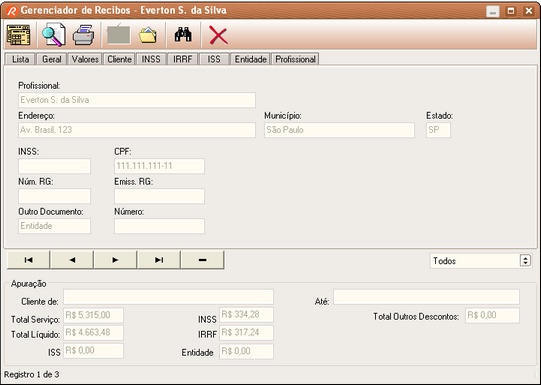This screenshot has width=541, height=385.
Task: Open print preview magnifier icon
Action: (x=54, y=34)
